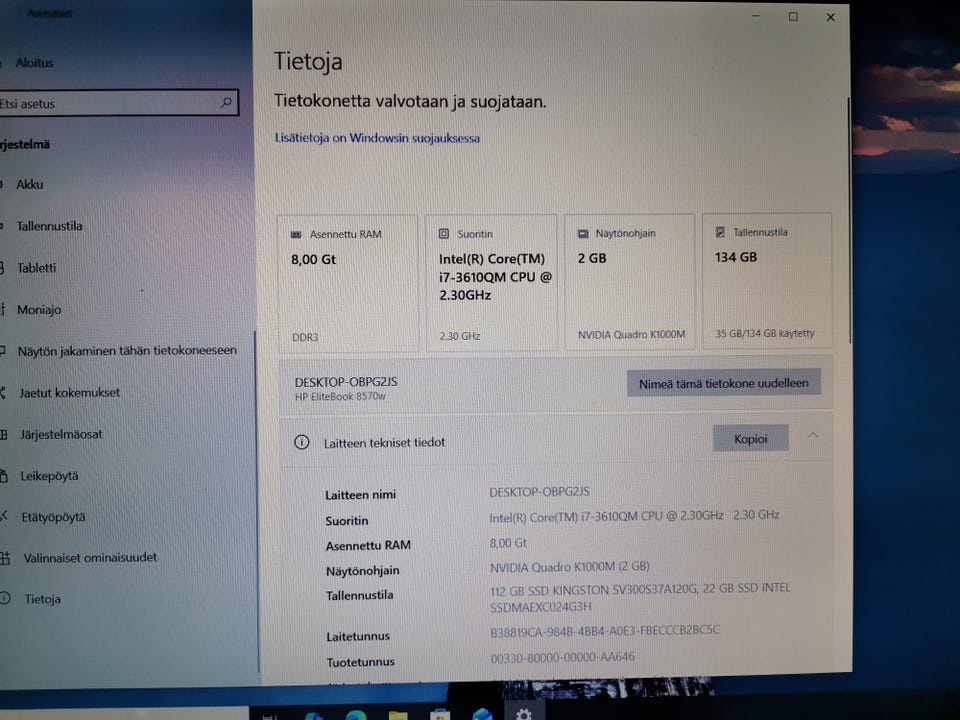Click the Asennettu RAM 8,00 Gt card
The height and width of the screenshot is (720, 960).
coord(348,283)
